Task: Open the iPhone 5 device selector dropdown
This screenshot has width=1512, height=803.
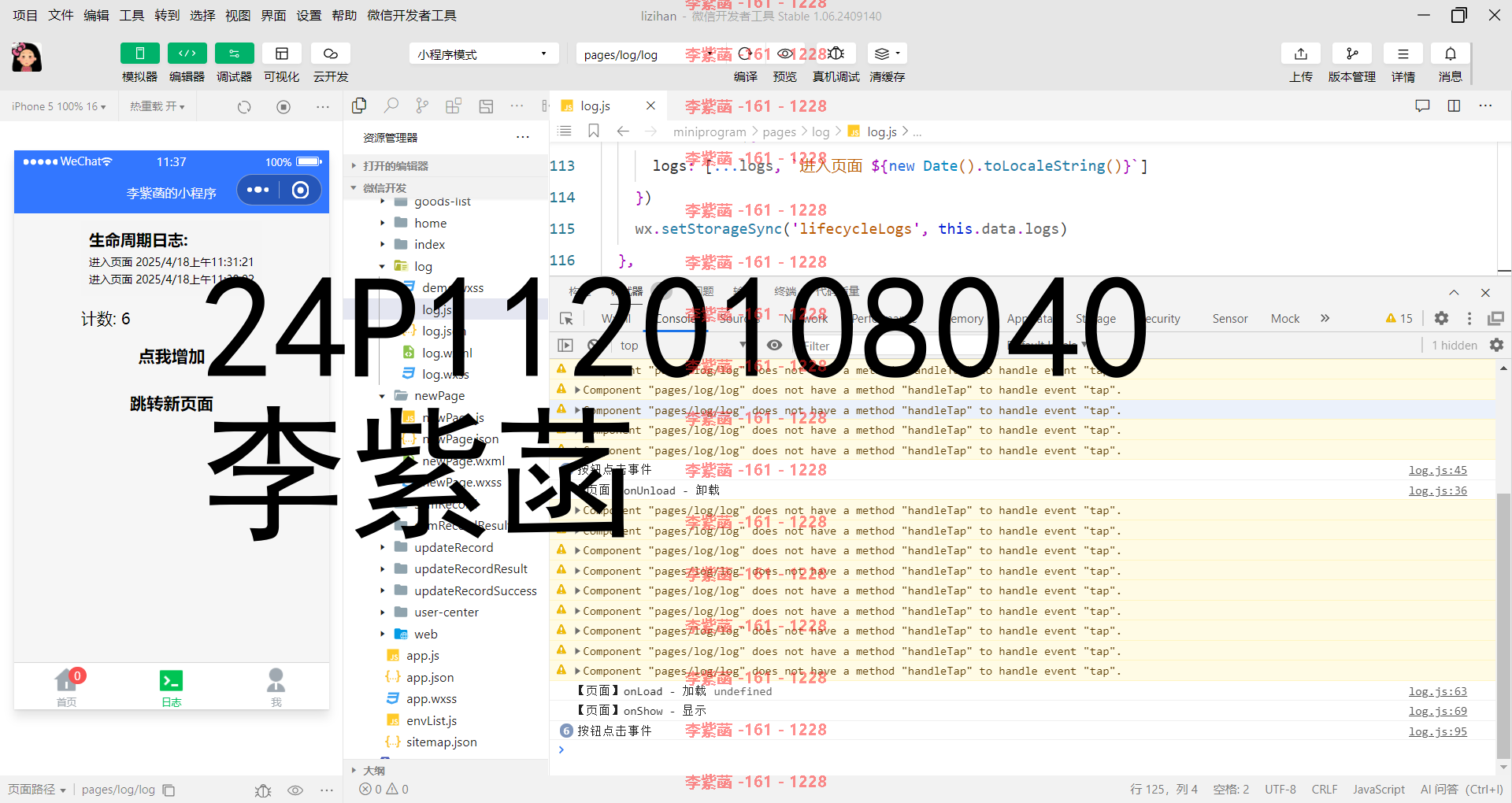Action: click(x=59, y=106)
